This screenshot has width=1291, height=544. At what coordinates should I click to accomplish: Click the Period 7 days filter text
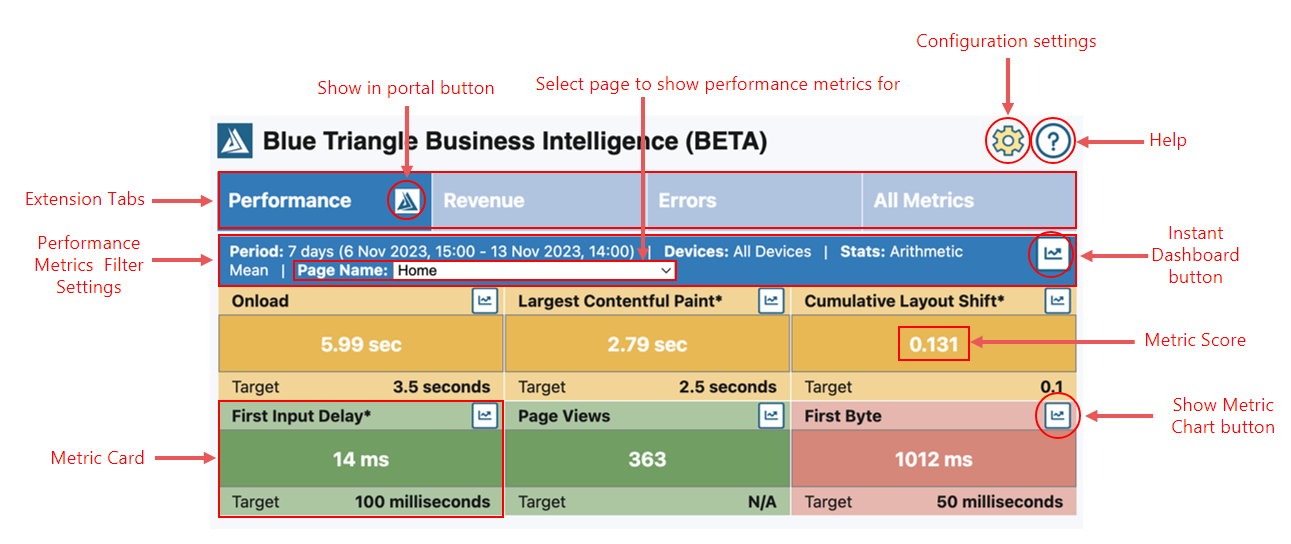tap(431, 252)
